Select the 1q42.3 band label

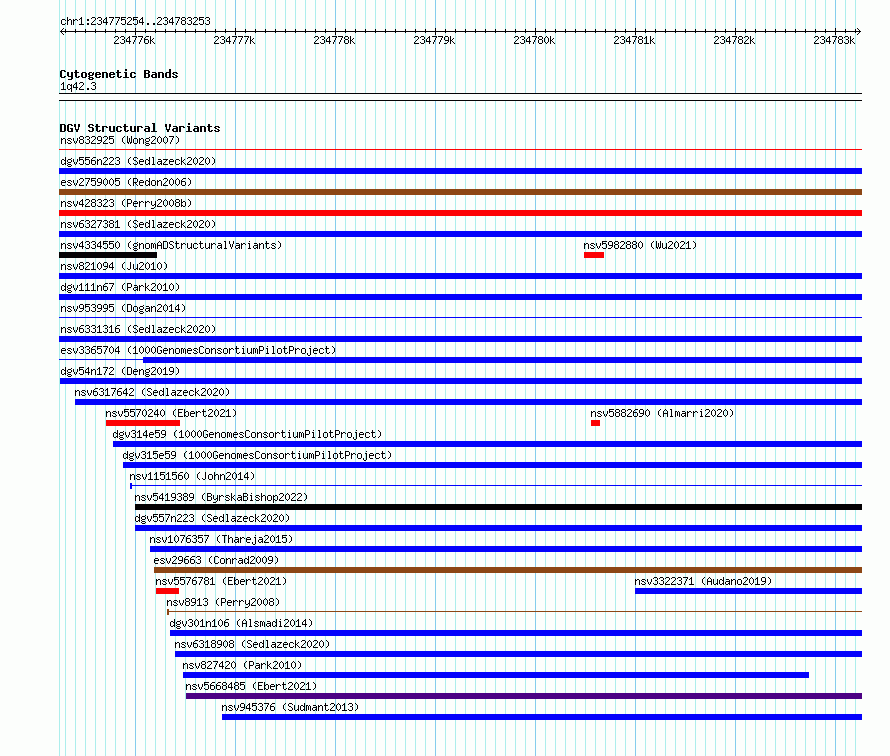pyautogui.click(x=78, y=86)
